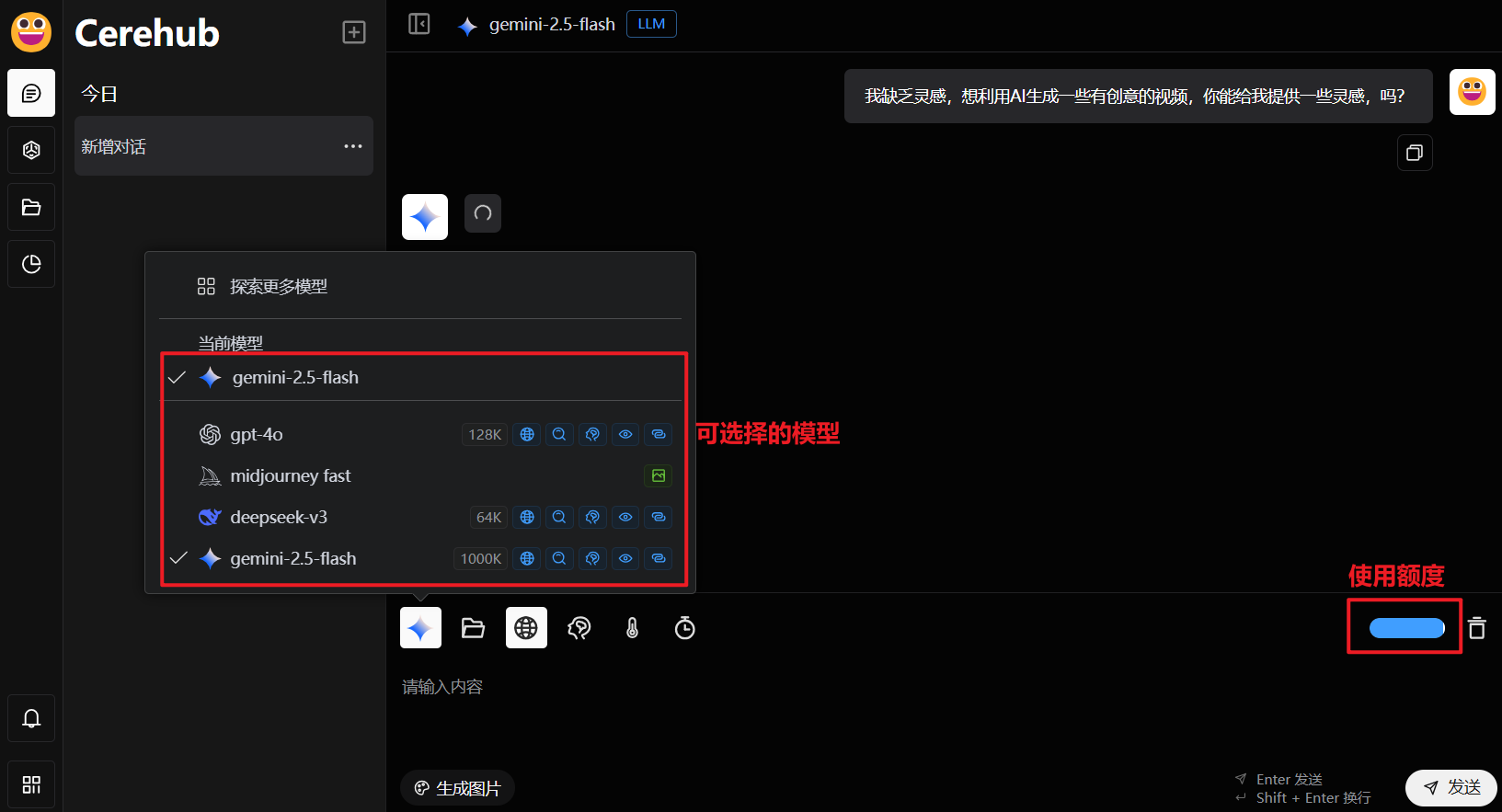
Task: Open options menu for 新增对话
Action: [353, 146]
